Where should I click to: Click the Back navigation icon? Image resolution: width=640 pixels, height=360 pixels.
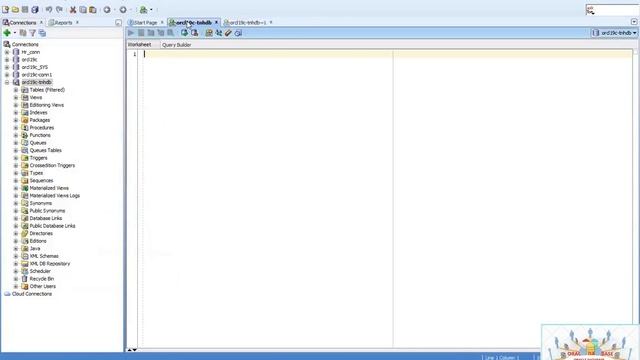pyautogui.click(x=107, y=9)
